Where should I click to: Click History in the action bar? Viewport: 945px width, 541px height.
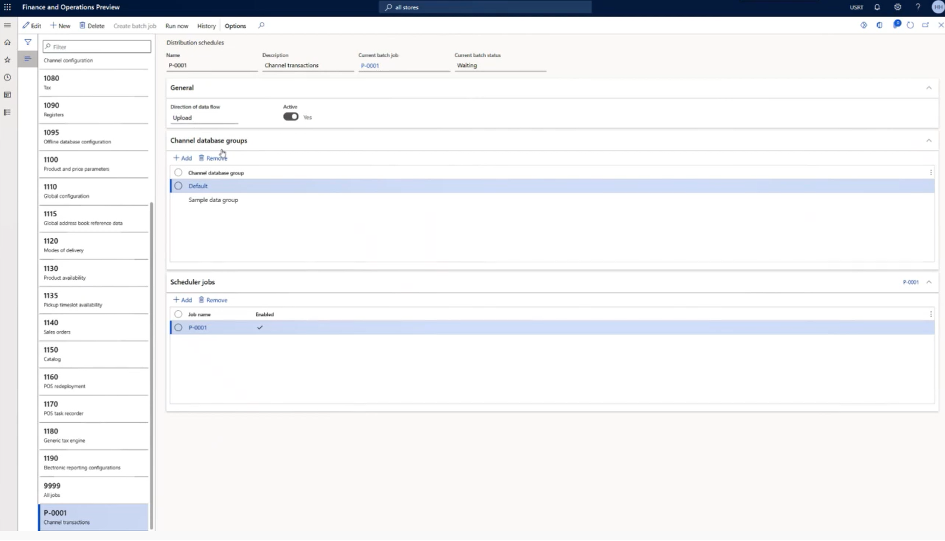206,26
